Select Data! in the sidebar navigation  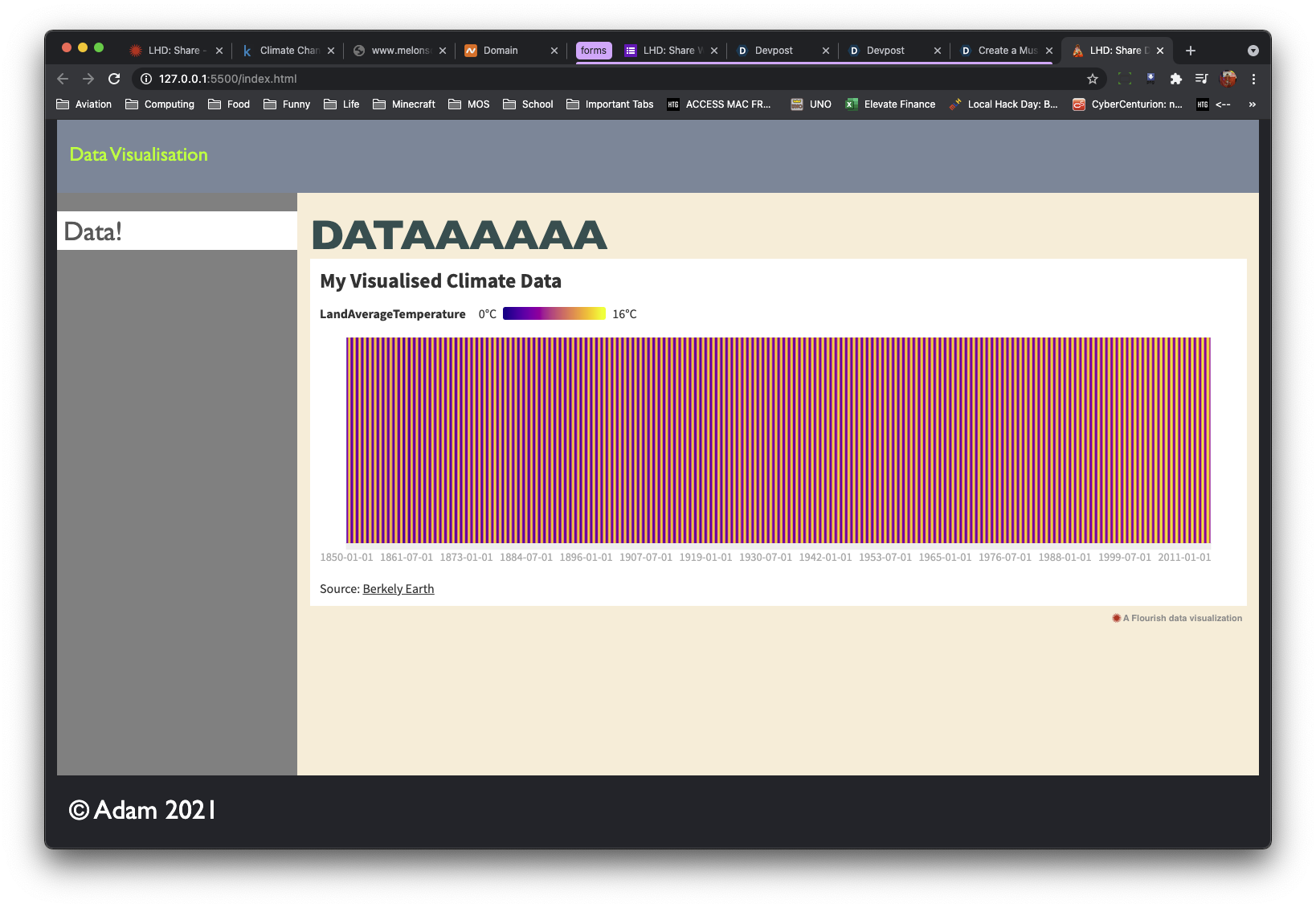point(93,231)
